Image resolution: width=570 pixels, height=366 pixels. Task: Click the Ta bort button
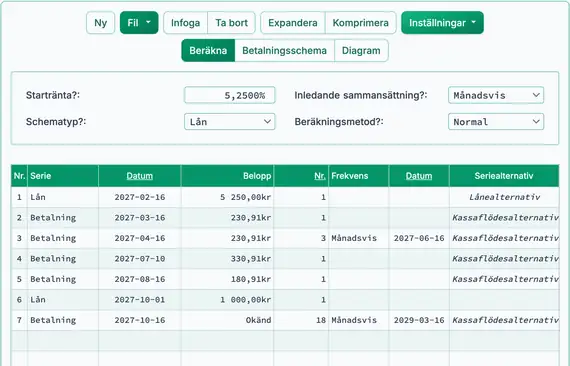(231, 23)
